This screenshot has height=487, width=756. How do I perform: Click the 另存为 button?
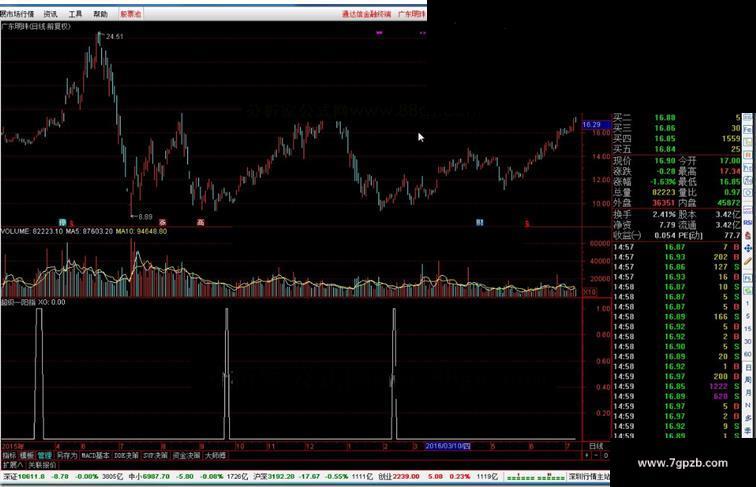point(67,455)
